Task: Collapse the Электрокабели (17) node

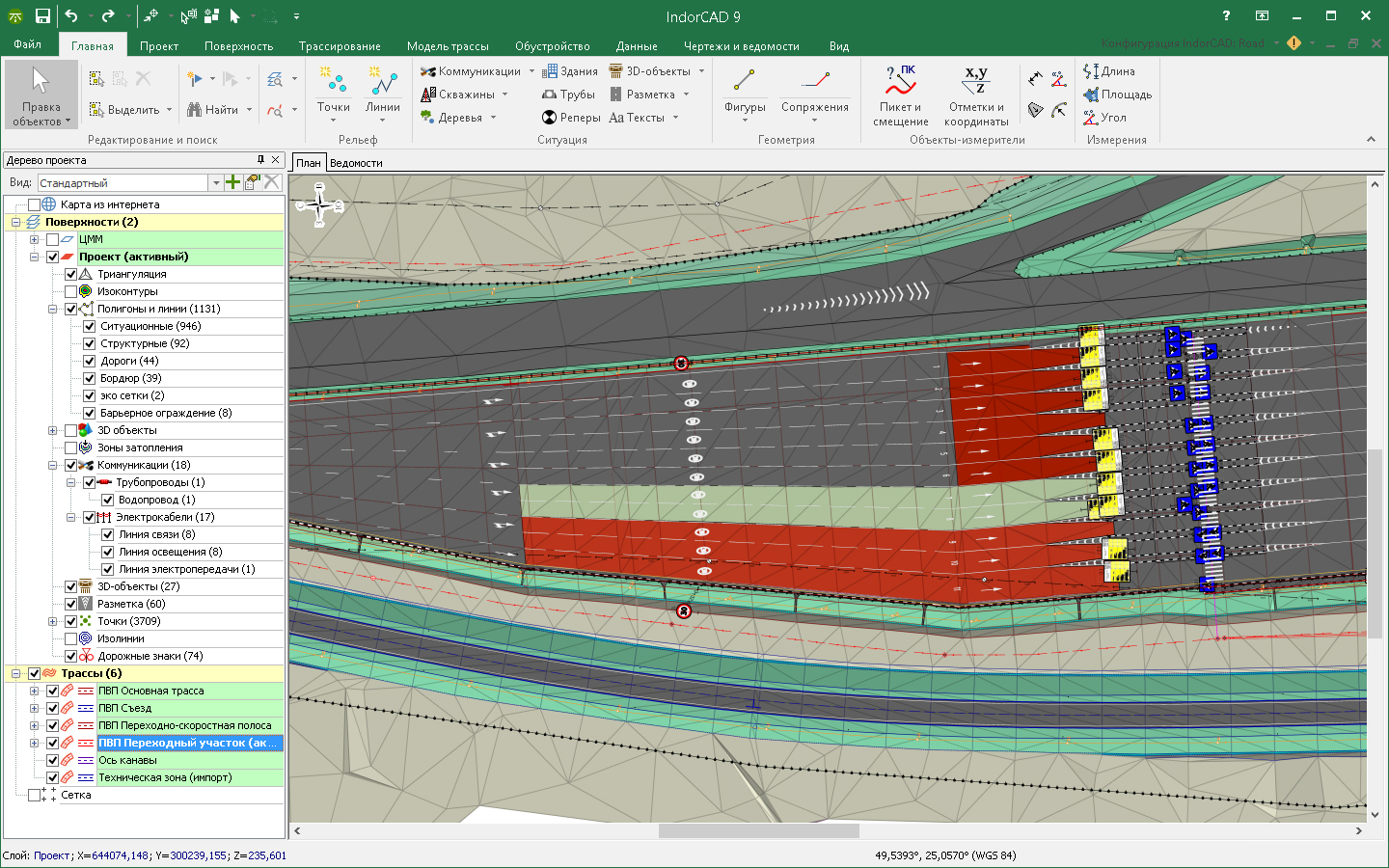Action: [71, 517]
